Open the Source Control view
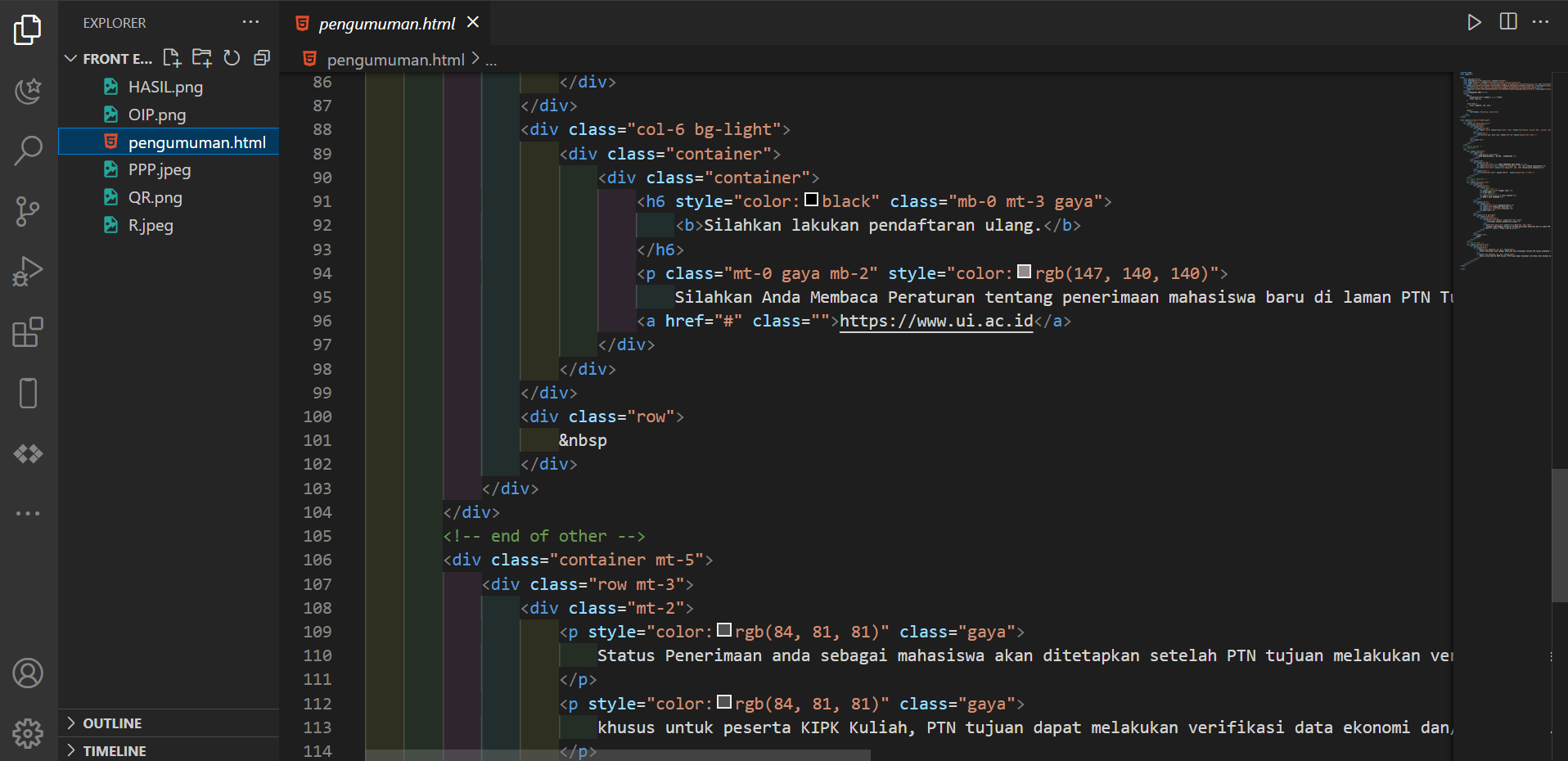The height and width of the screenshot is (761, 1568). [28, 212]
